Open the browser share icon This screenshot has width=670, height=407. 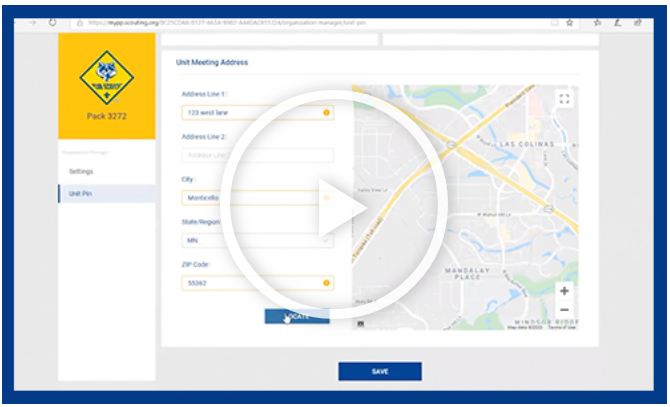pos(637,21)
